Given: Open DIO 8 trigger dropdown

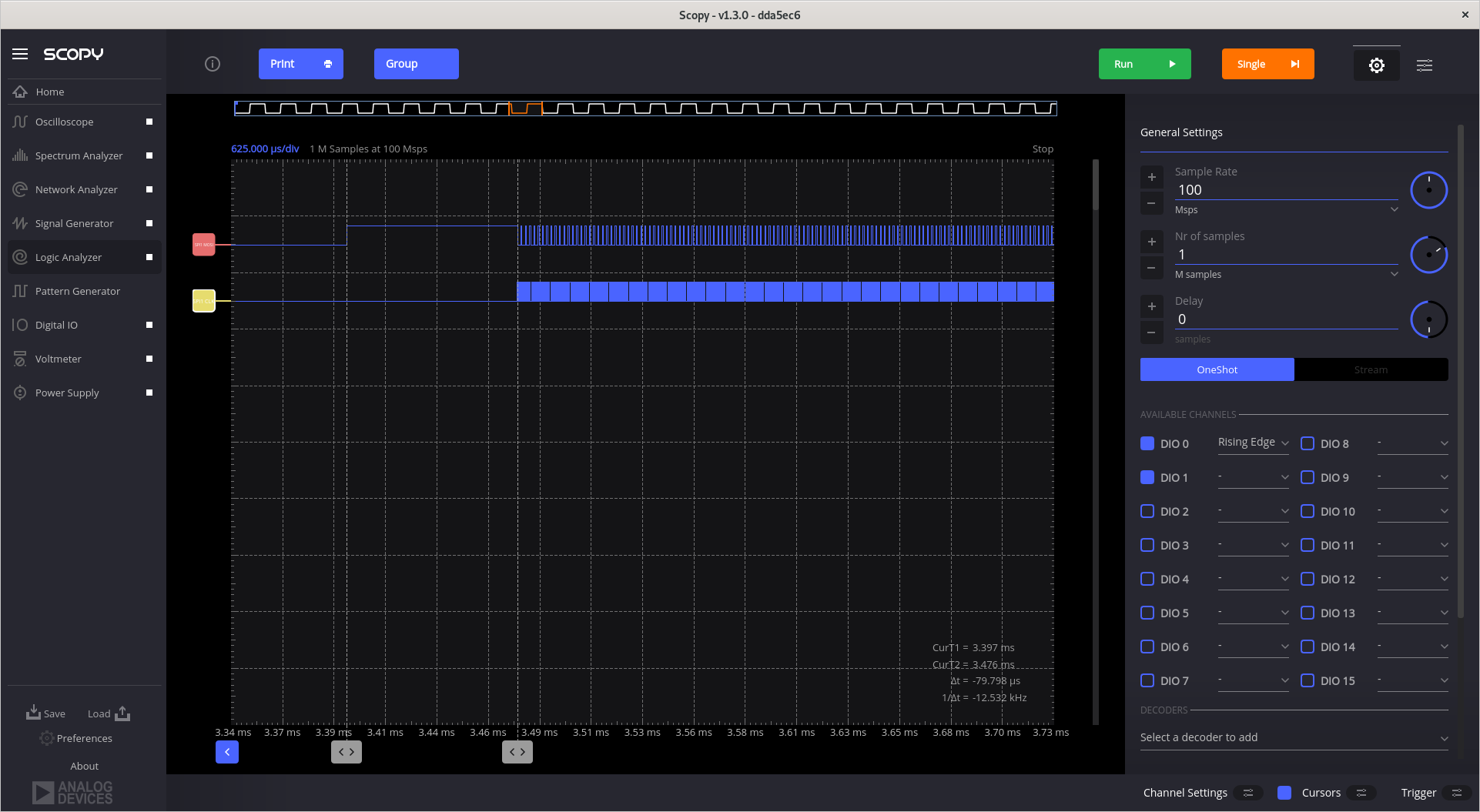Looking at the screenshot, I should pyautogui.click(x=1413, y=443).
